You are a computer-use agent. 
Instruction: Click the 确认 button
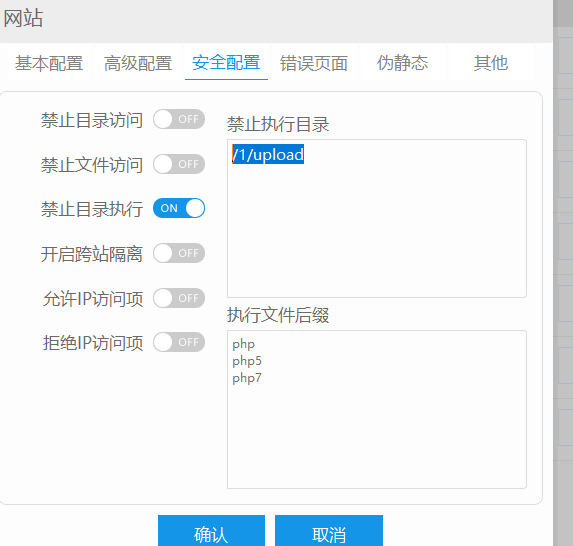(x=211, y=531)
